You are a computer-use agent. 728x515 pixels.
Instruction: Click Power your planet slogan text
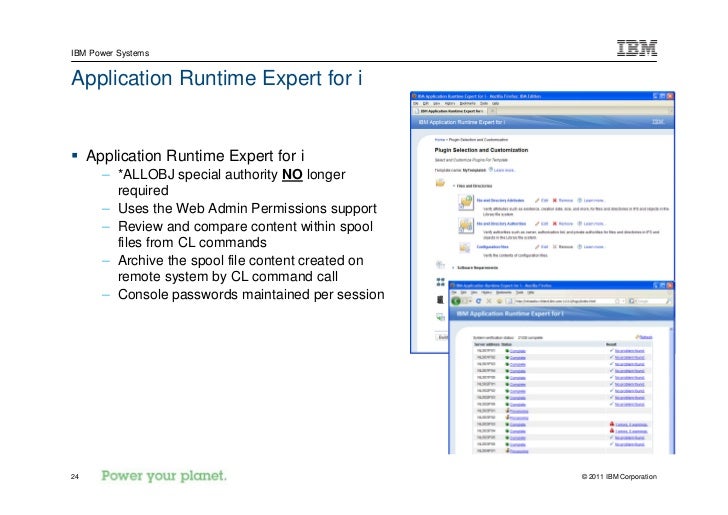[x=164, y=476]
